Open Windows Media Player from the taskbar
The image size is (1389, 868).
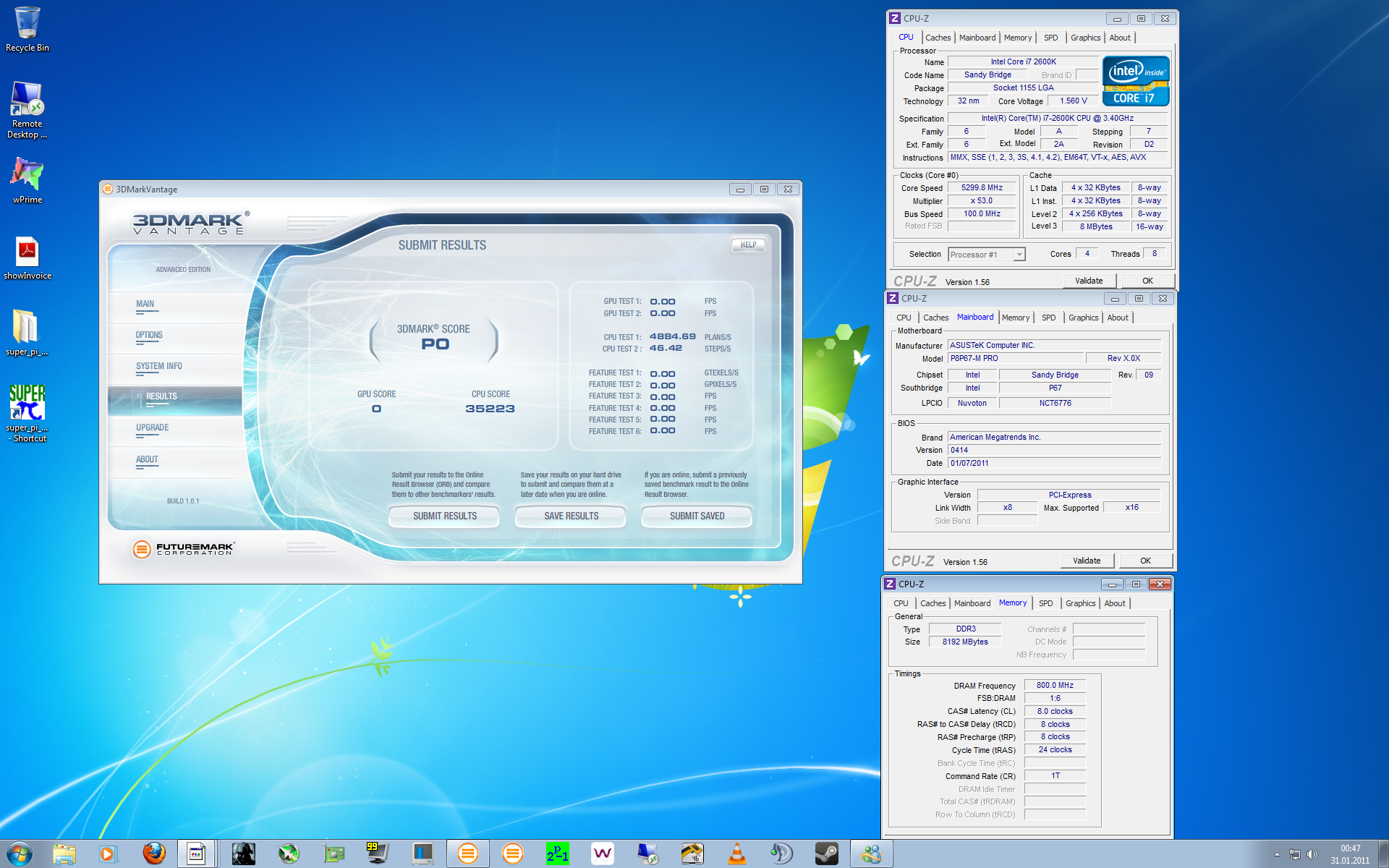click(108, 854)
